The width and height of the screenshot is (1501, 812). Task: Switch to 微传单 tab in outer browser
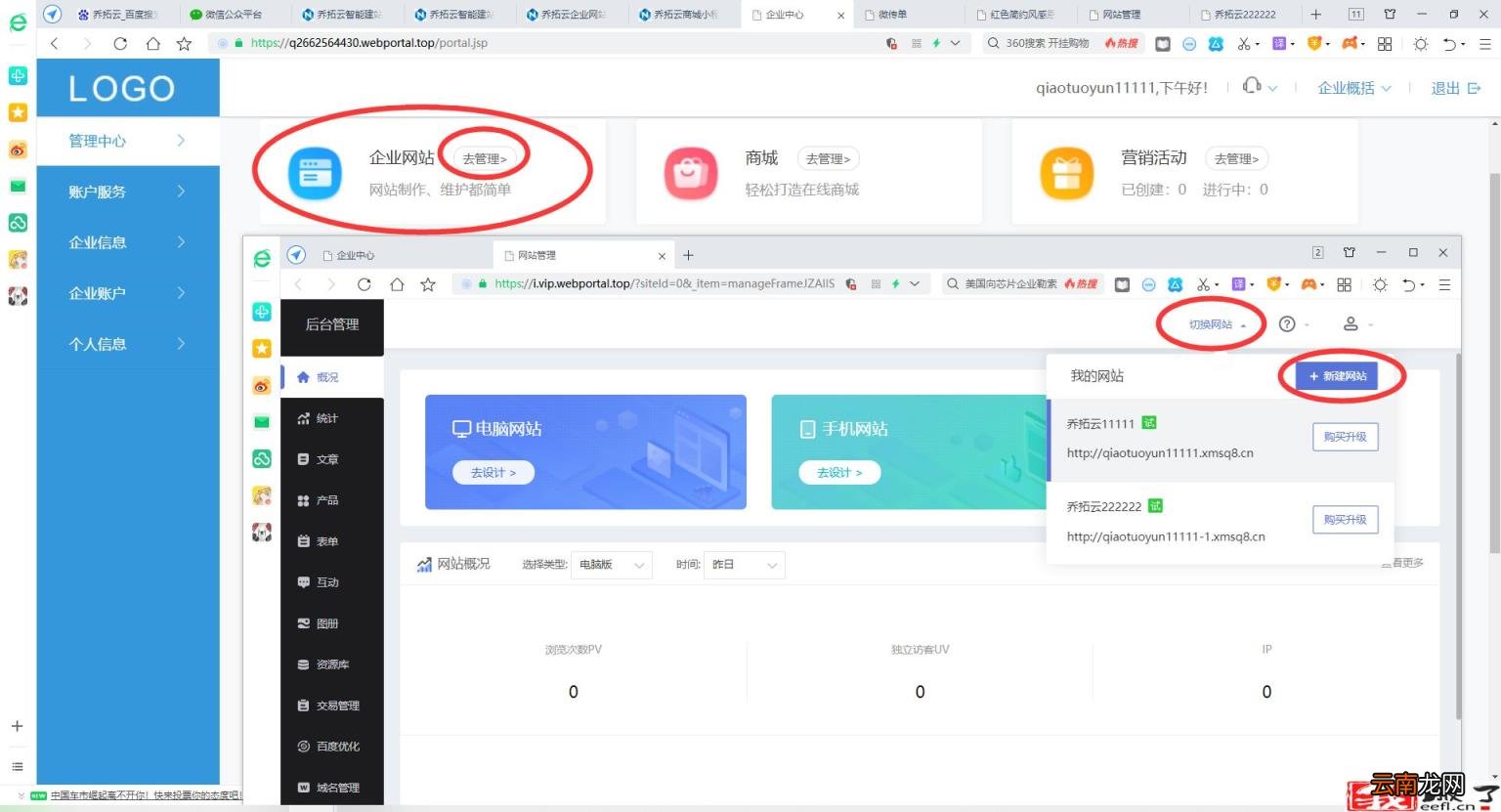(909, 15)
